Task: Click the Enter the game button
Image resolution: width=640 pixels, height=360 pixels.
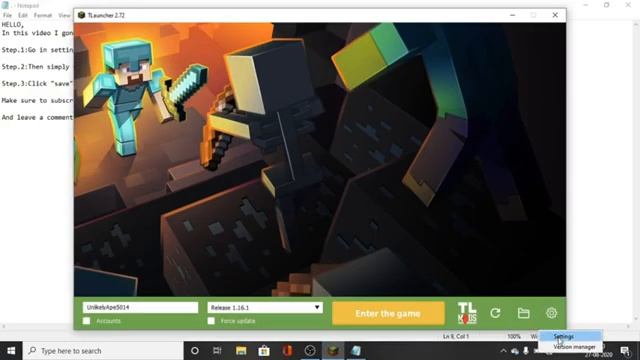Action: 388,313
